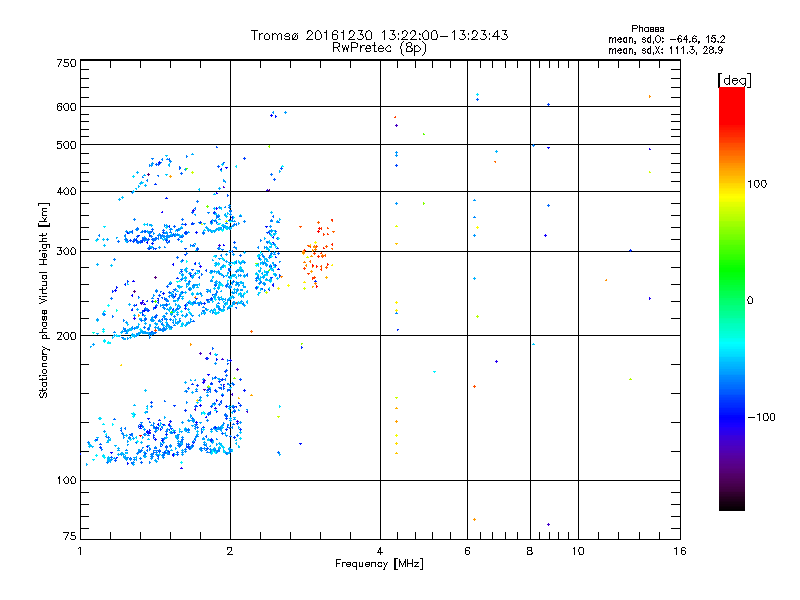Click the x-axis tick label '2'

(x=230, y=551)
